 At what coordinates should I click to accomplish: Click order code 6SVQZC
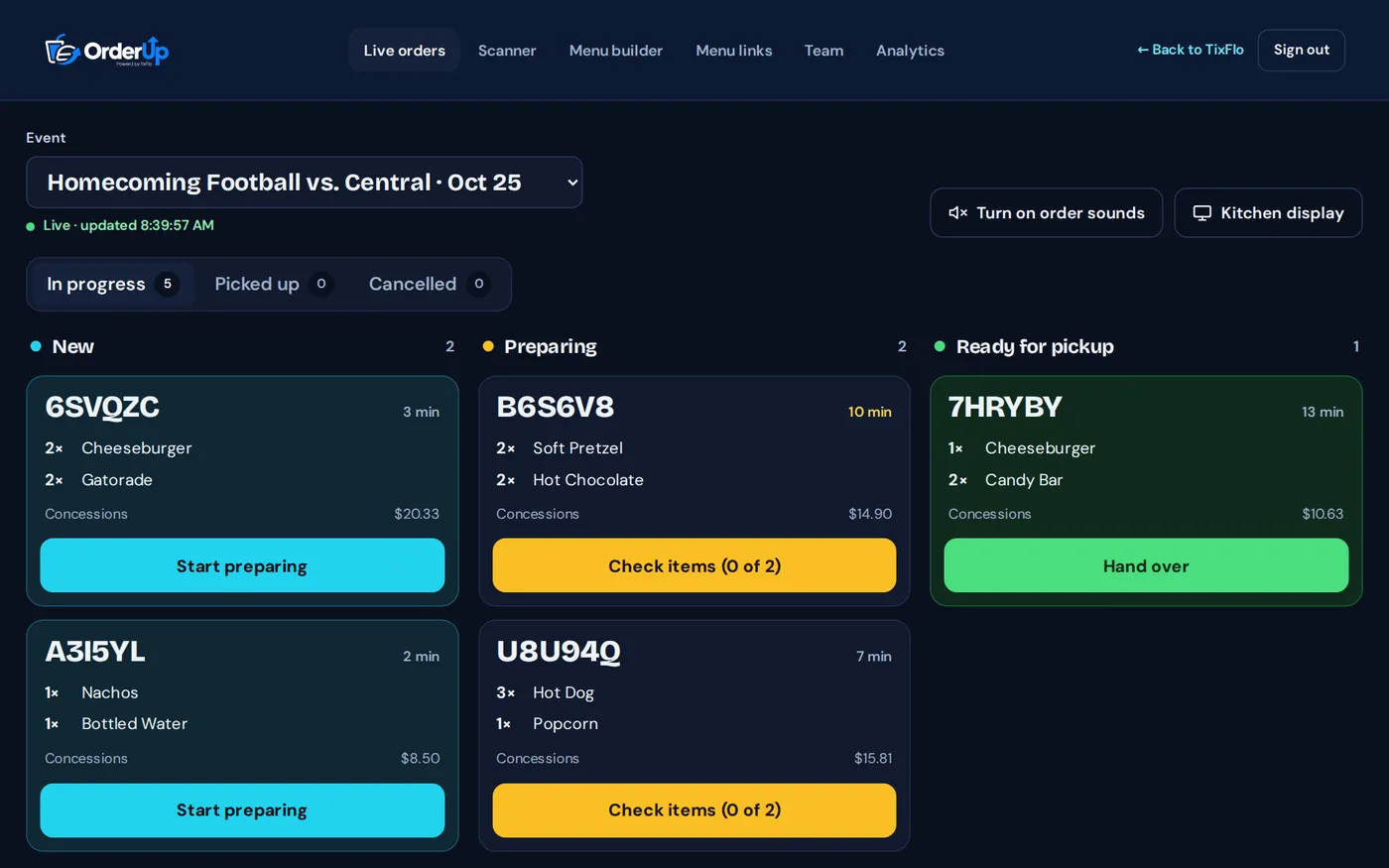pos(102,408)
